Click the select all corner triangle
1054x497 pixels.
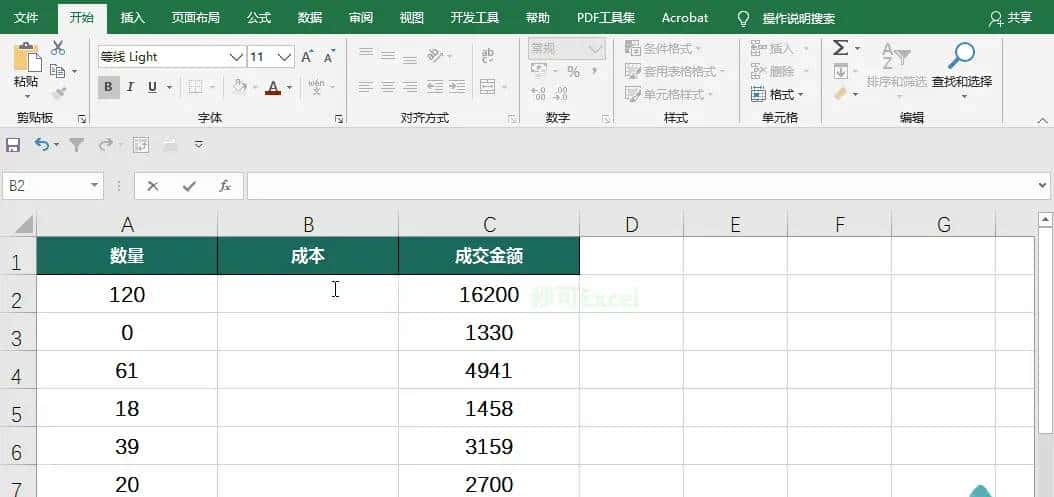point(24,224)
